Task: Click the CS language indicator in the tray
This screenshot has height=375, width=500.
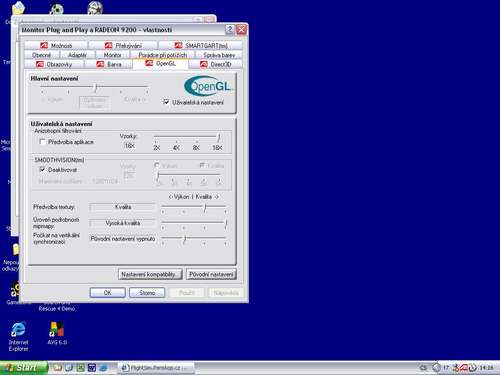Action: click(423, 368)
